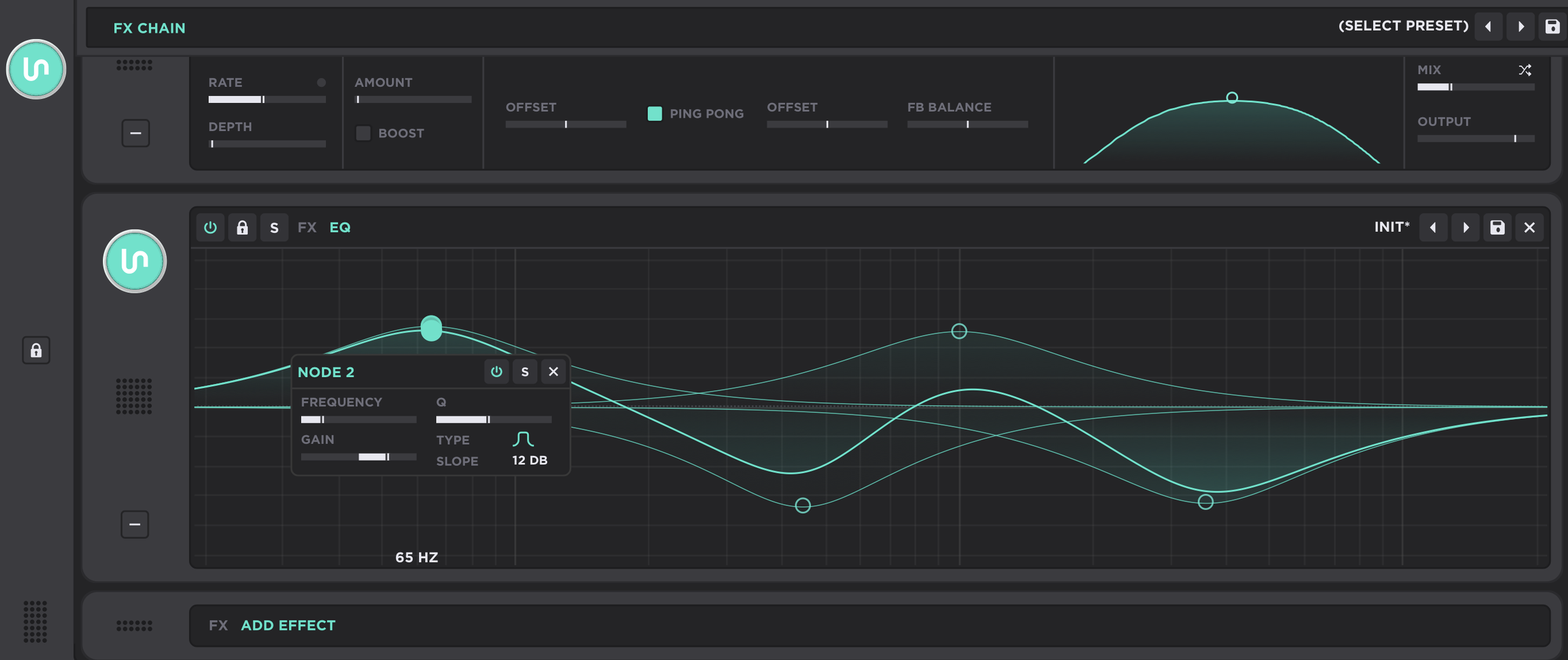Click the randomize shuffle icon next to MIX

coord(1525,70)
